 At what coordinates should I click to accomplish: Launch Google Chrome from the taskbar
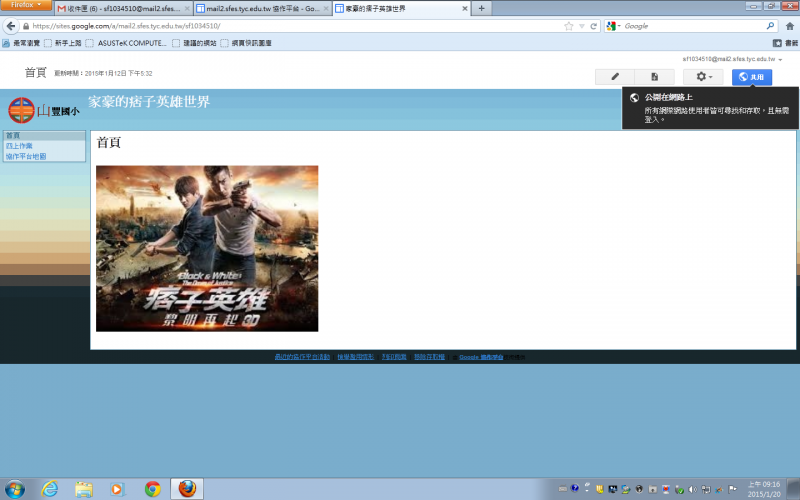[x=152, y=489]
